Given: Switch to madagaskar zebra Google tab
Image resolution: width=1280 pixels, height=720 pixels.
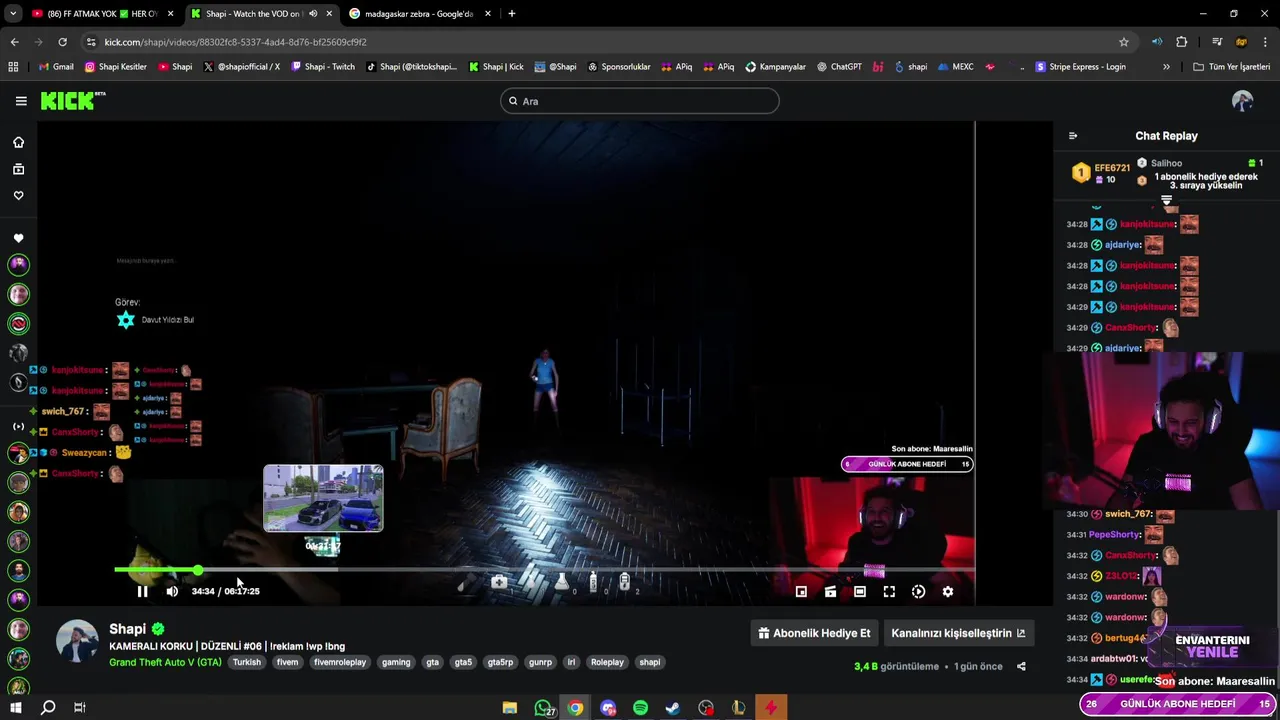Looking at the screenshot, I should tap(419, 14).
